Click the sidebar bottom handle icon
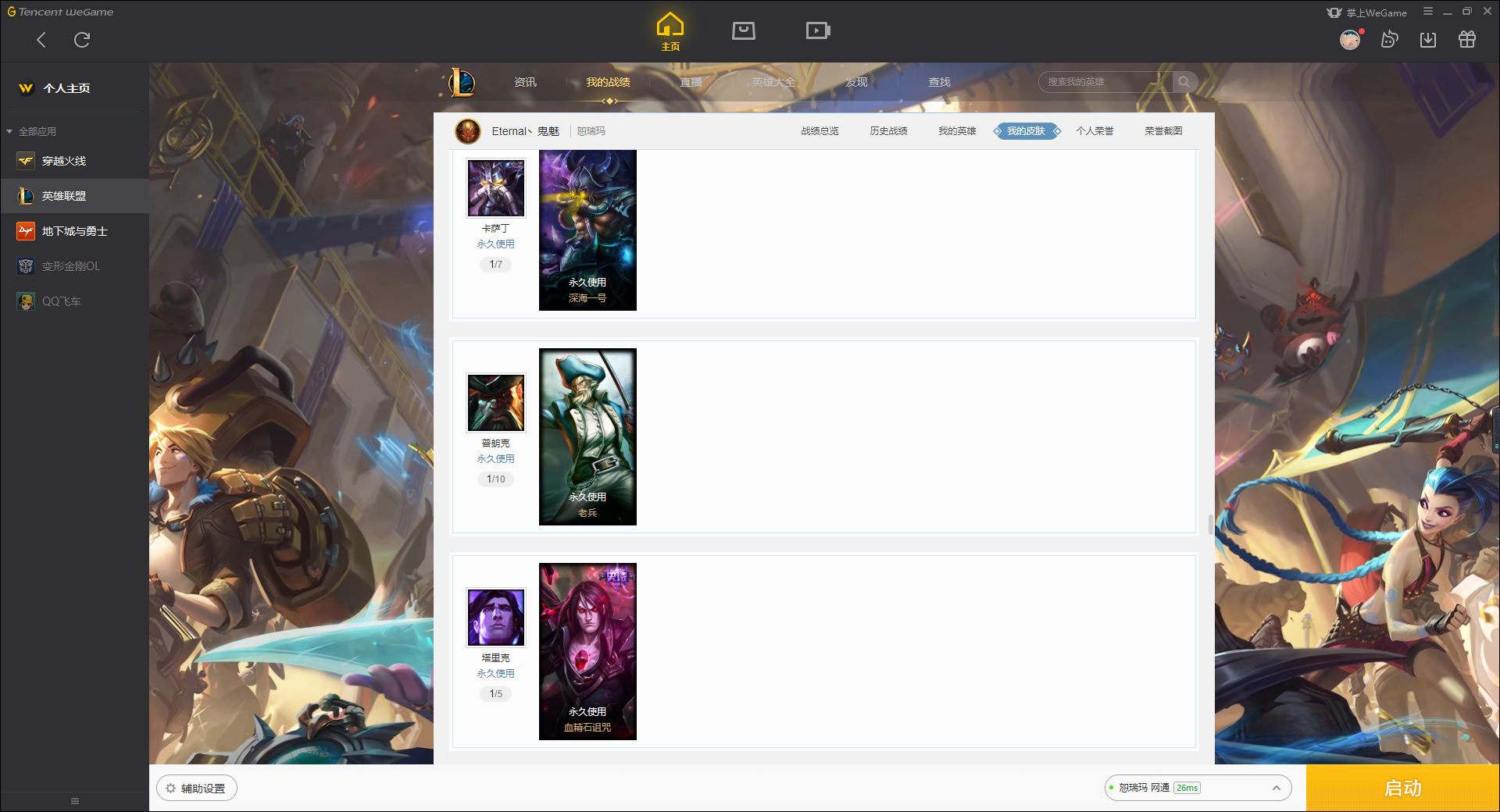This screenshot has height=812, width=1500. pos(75,801)
